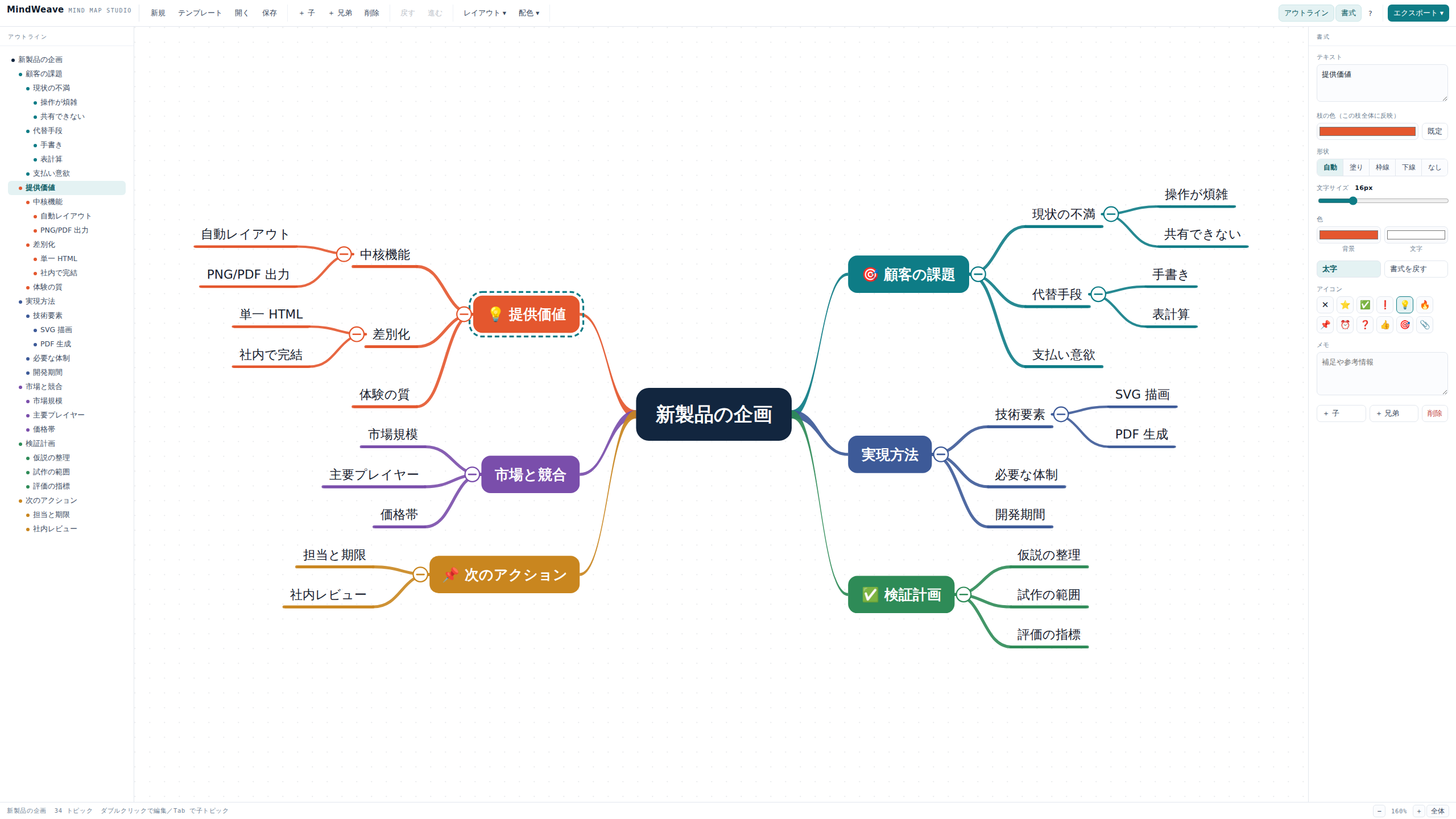Set shape to 塗り
Screen dimensions: 1456x819
pyautogui.click(x=1356, y=167)
